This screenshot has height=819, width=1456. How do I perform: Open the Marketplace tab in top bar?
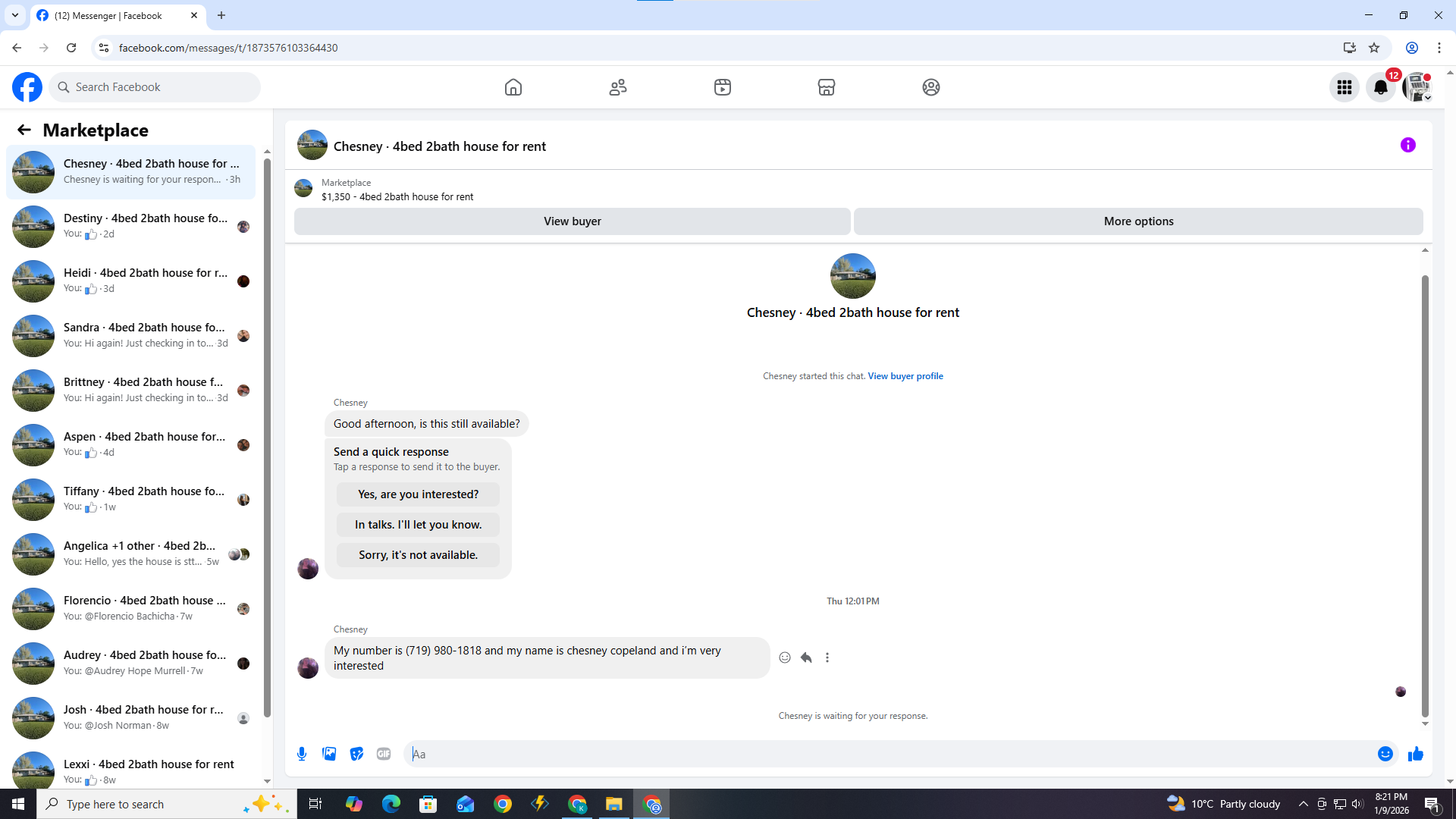827,87
